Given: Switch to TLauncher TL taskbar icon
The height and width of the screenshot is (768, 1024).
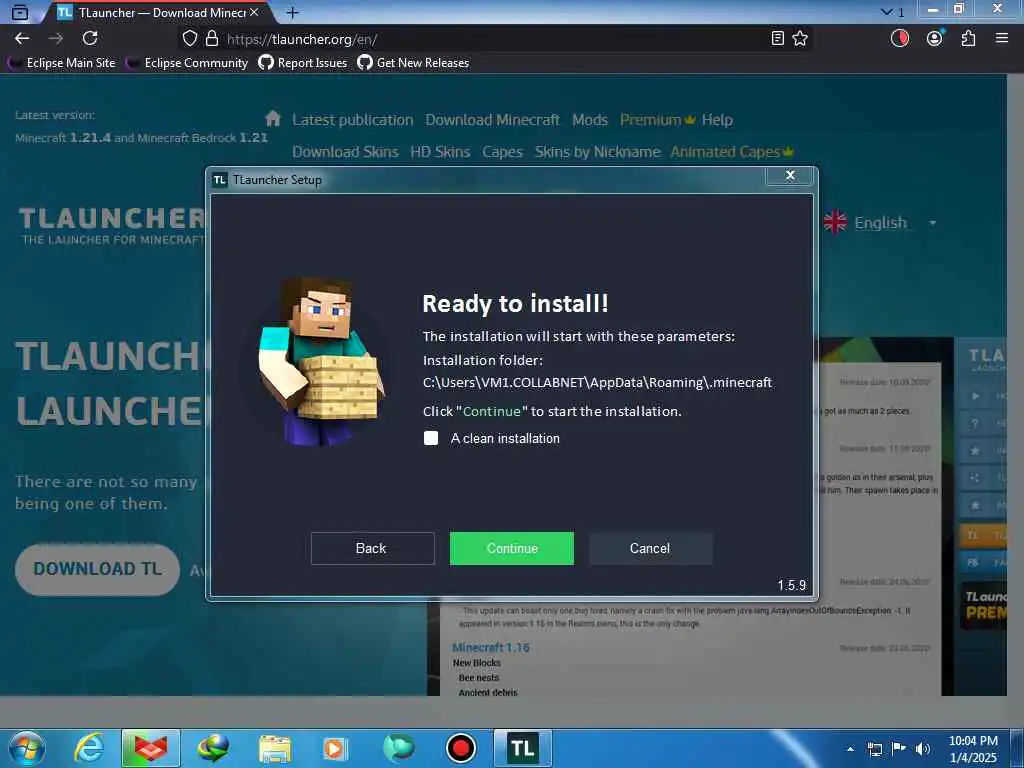Looking at the screenshot, I should click(522, 748).
